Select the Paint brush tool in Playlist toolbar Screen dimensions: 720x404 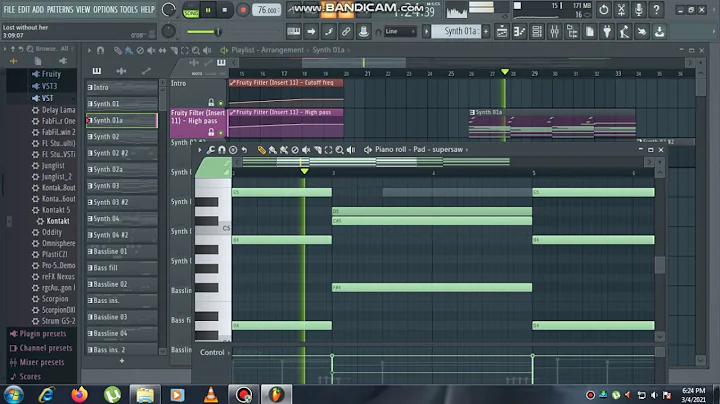point(129,50)
